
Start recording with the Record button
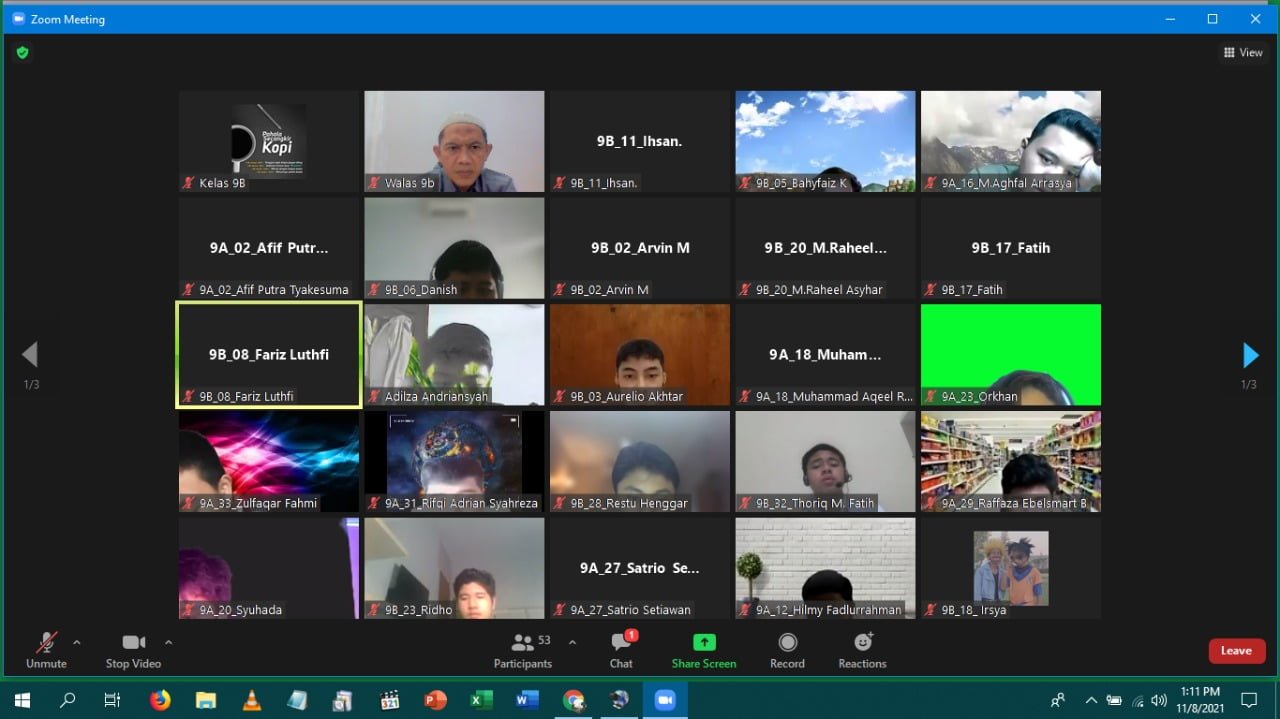click(787, 643)
